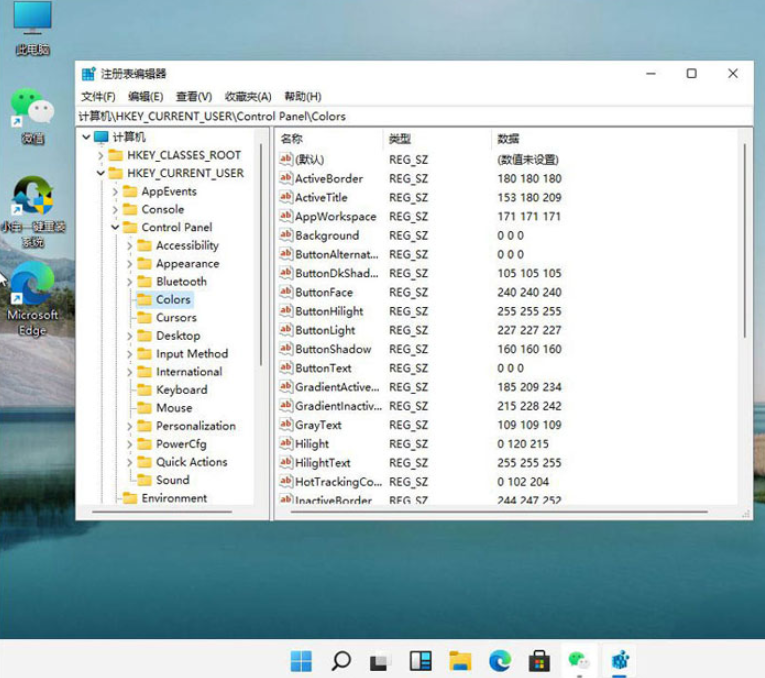
Task: Open File Explorer from the taskbar
Action: coord(460,660)
